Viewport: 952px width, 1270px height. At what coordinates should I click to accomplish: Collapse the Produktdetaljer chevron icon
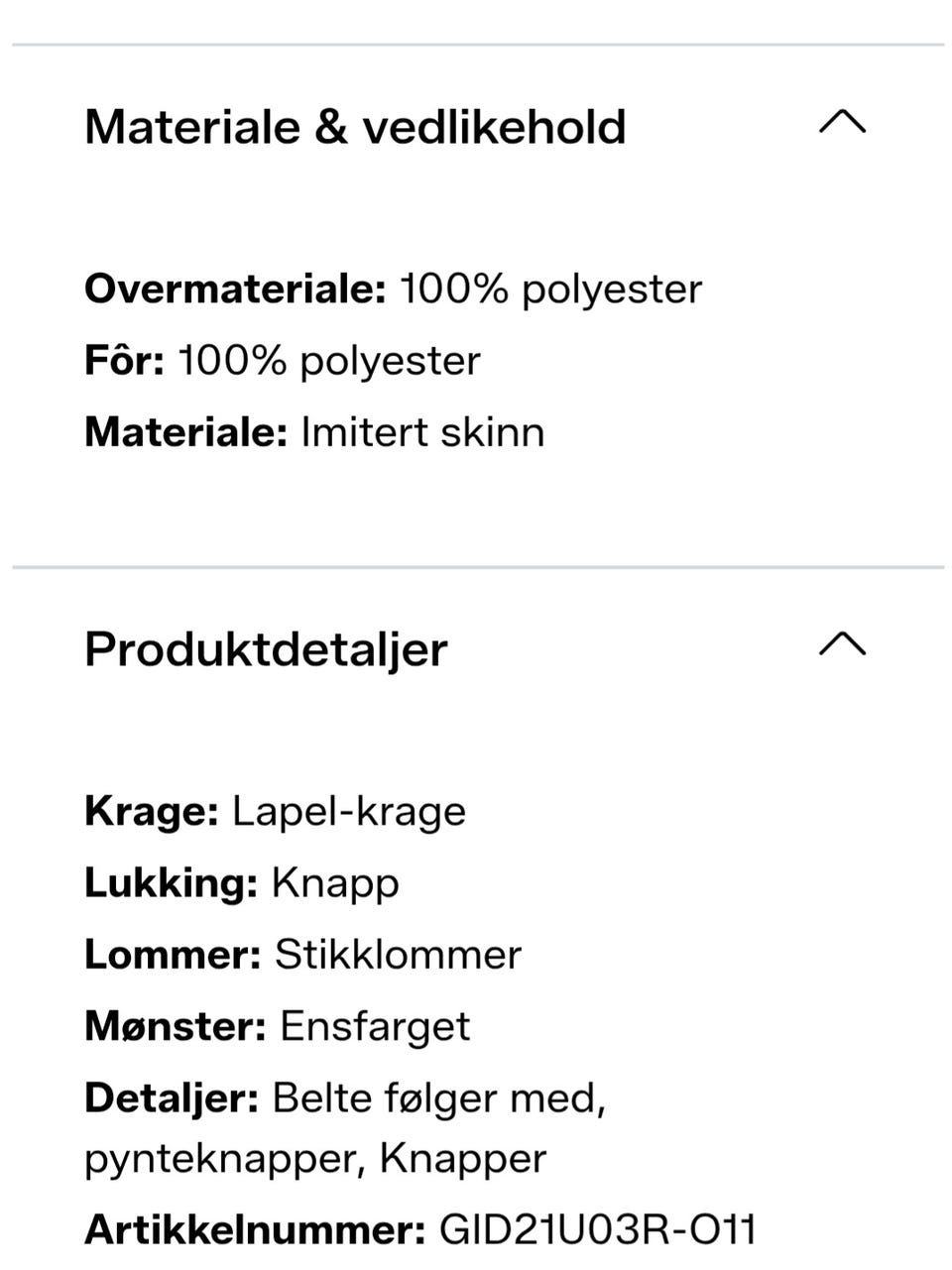(842, 645)
